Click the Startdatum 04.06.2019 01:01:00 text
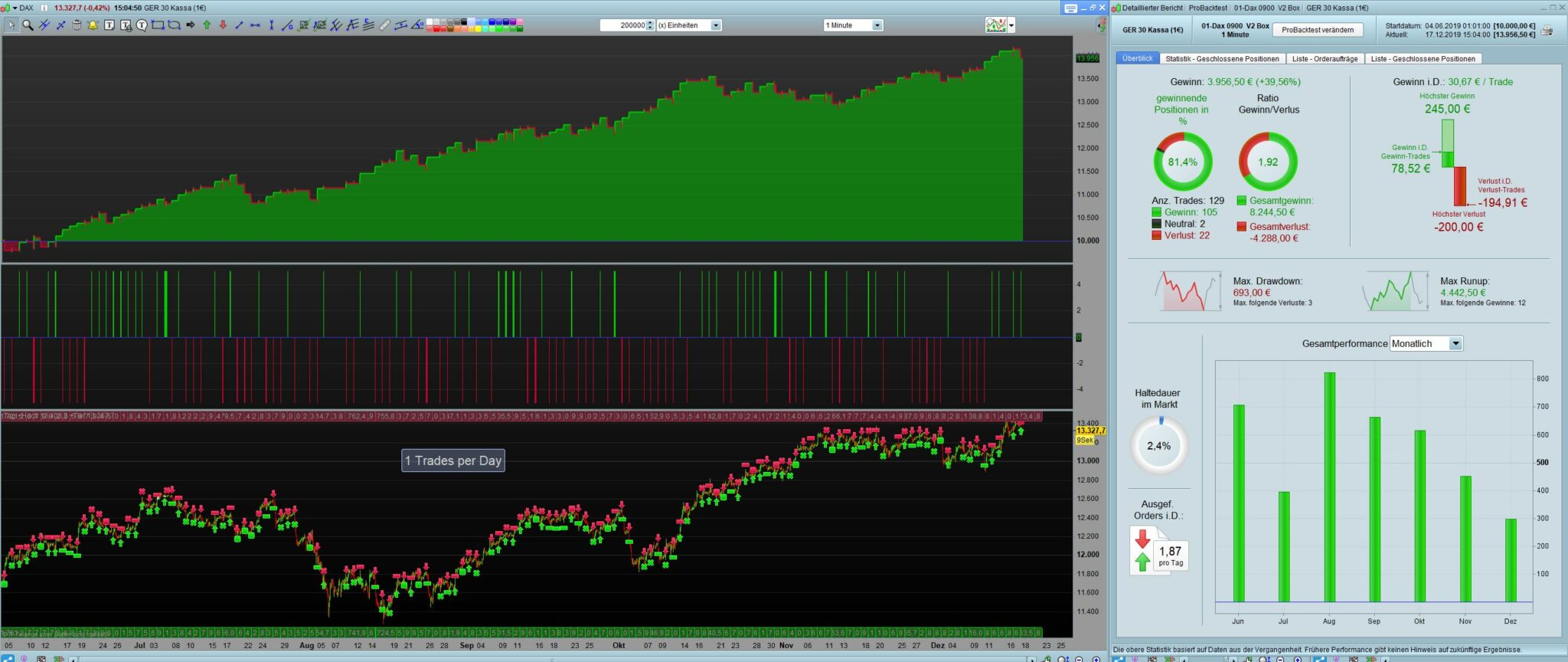Viewport: 1568px width, 662px height. click(x=1437, y=26)
